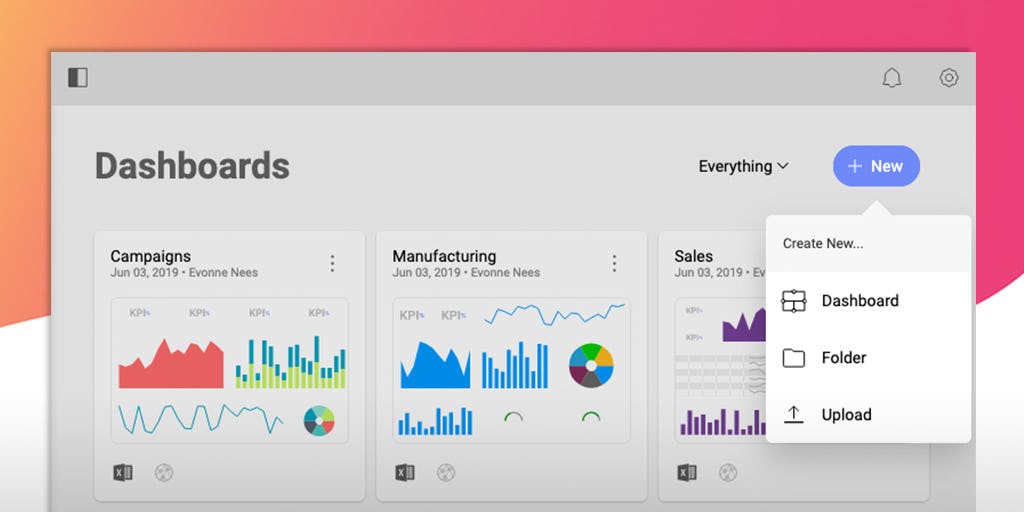Open the notifications bell
This screenshot has height=512, width=1024.
891,78
